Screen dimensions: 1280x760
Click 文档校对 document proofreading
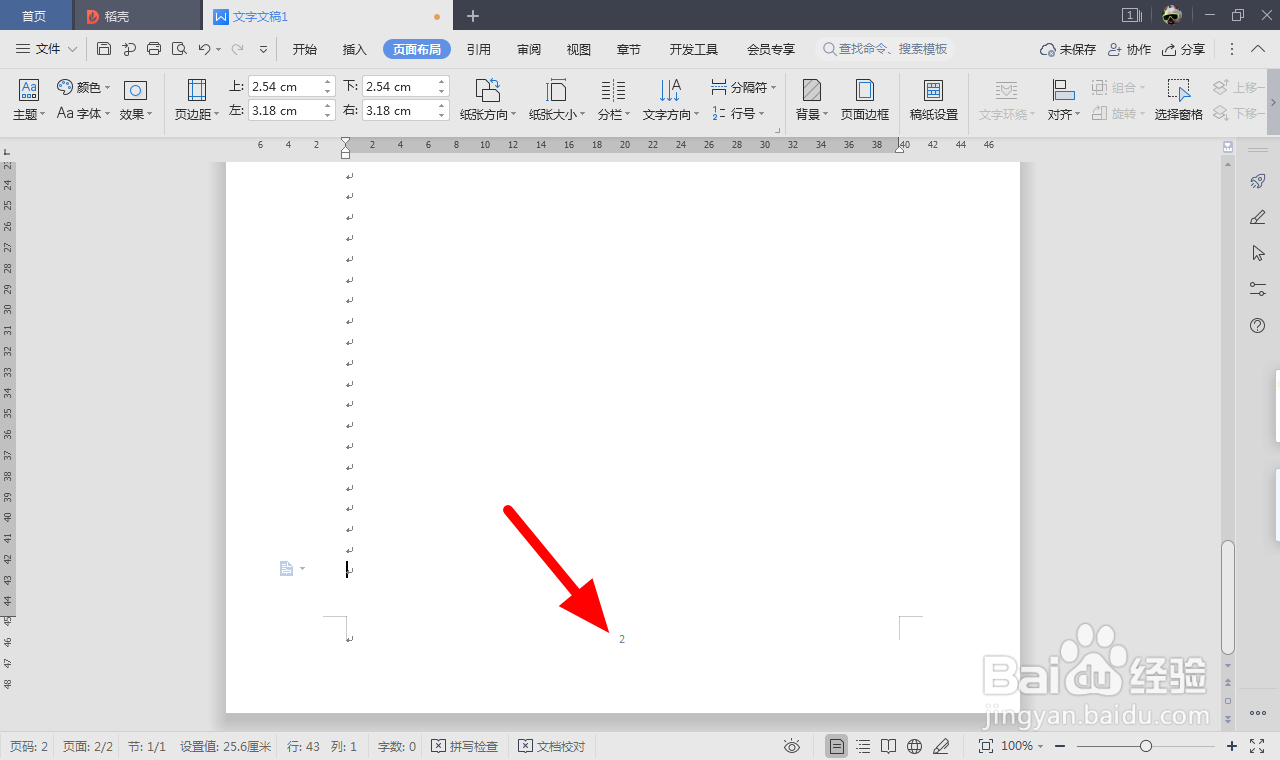click(552, 746)
